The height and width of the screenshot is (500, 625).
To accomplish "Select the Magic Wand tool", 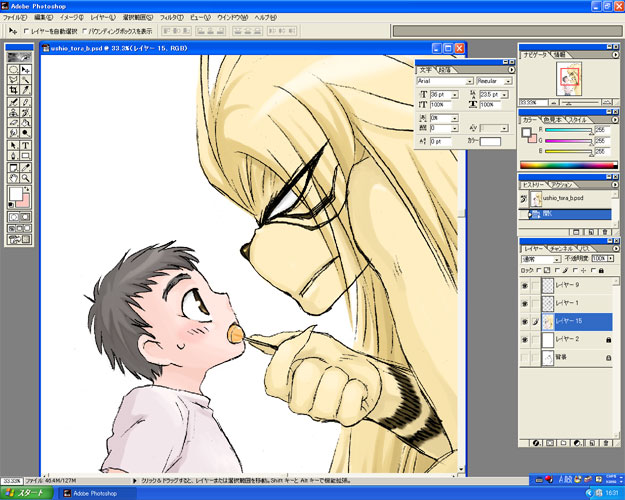I will [x=25, y=80].
